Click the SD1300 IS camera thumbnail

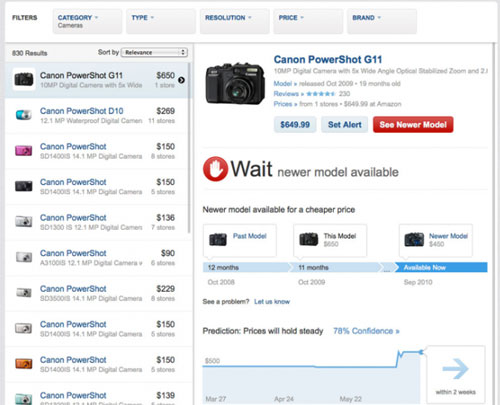pos(24,222)
